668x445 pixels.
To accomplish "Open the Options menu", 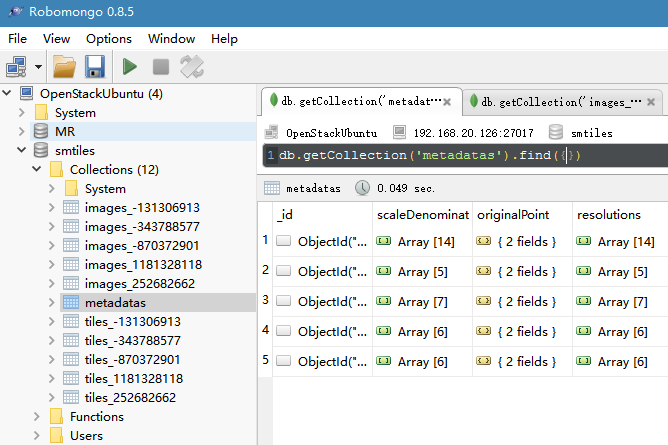I will pos(109,39).
